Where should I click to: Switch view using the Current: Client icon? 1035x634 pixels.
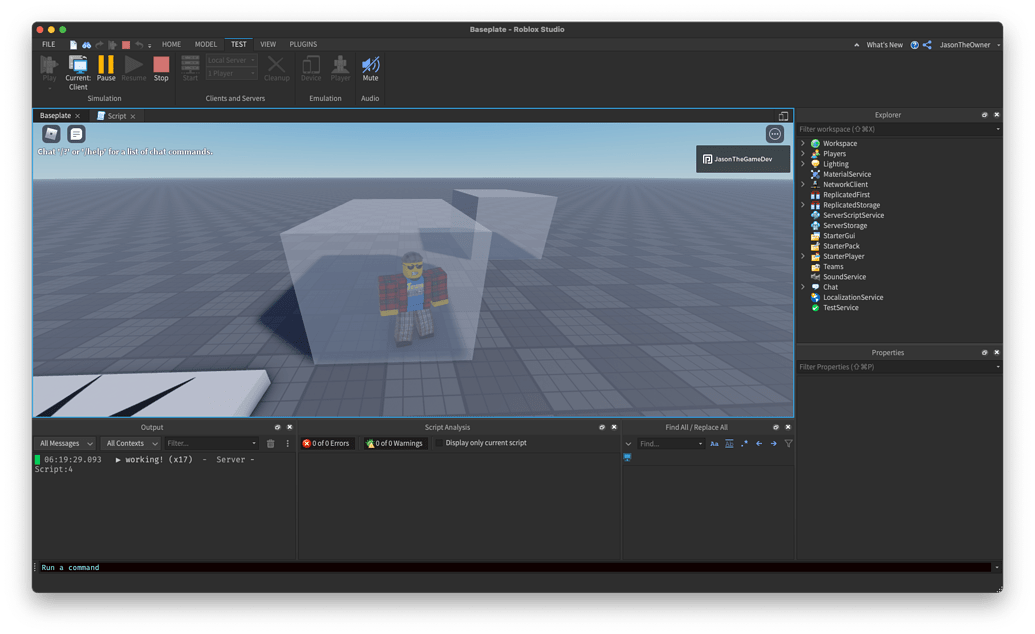click(x=78, y=70)
